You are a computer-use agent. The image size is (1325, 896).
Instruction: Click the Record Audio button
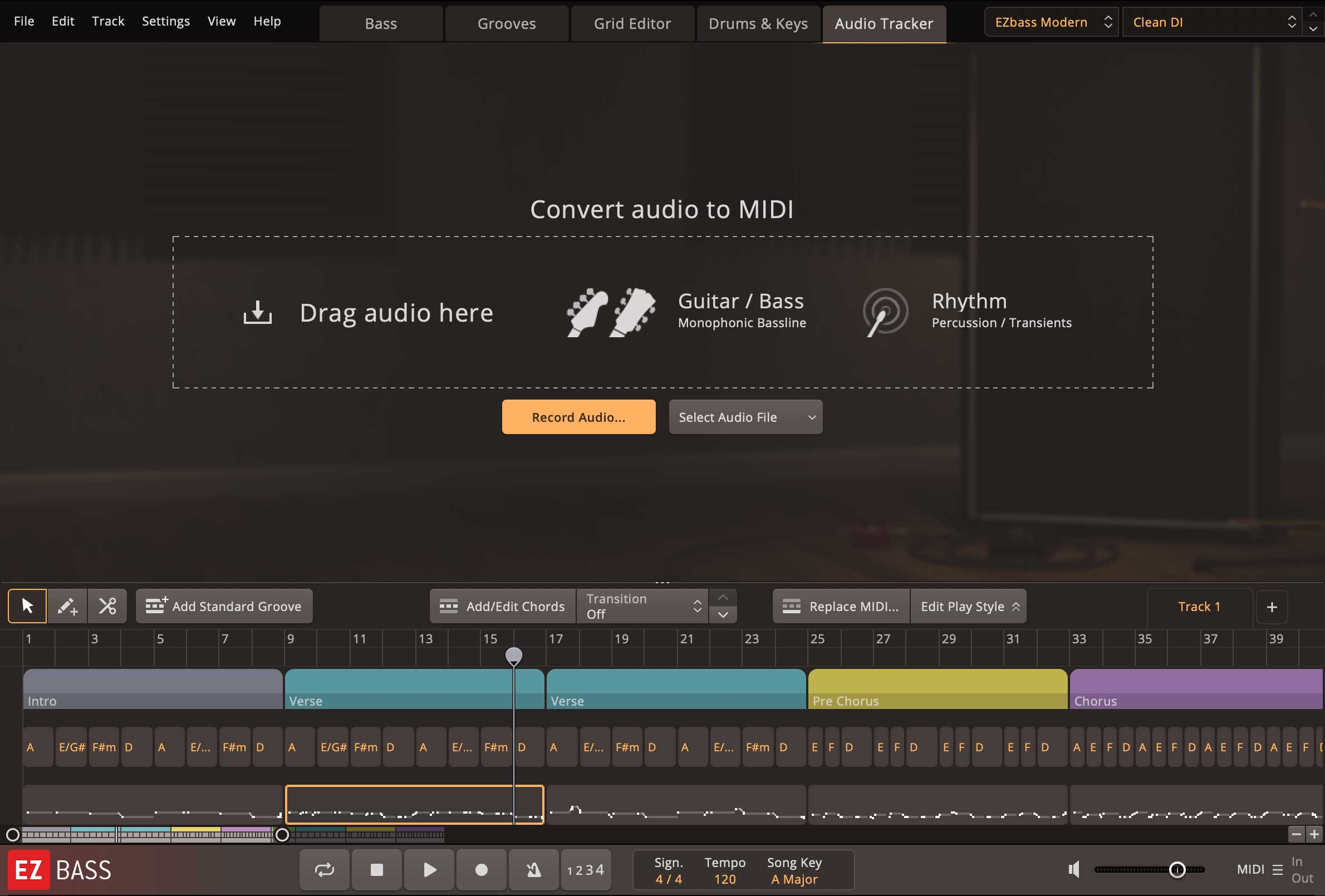578,417
